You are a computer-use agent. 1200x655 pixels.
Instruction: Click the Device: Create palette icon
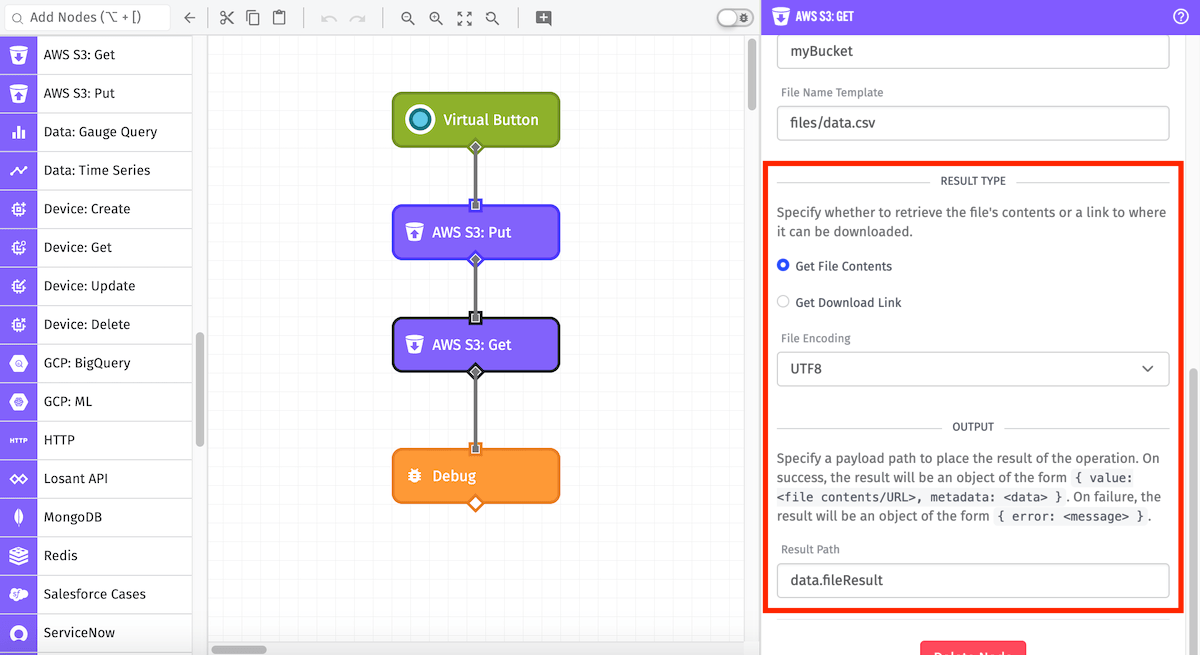pyautogui.click(x=18, y=209)
